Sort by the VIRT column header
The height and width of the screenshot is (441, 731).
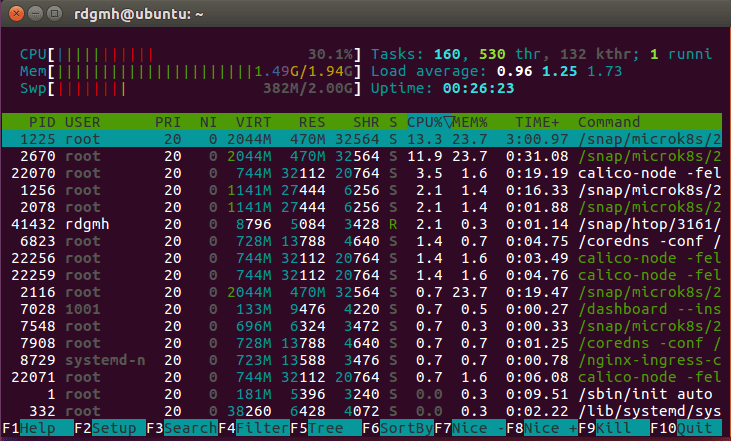click(253, 122)
